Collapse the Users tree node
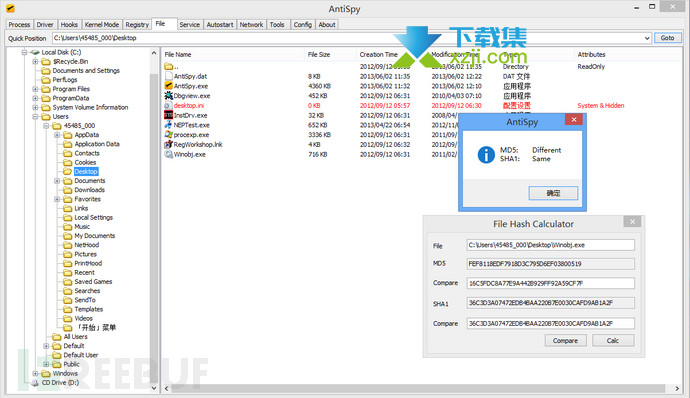The height and width of the screenshot is (398, 690). pyautogui.click(x=36, y=117)
